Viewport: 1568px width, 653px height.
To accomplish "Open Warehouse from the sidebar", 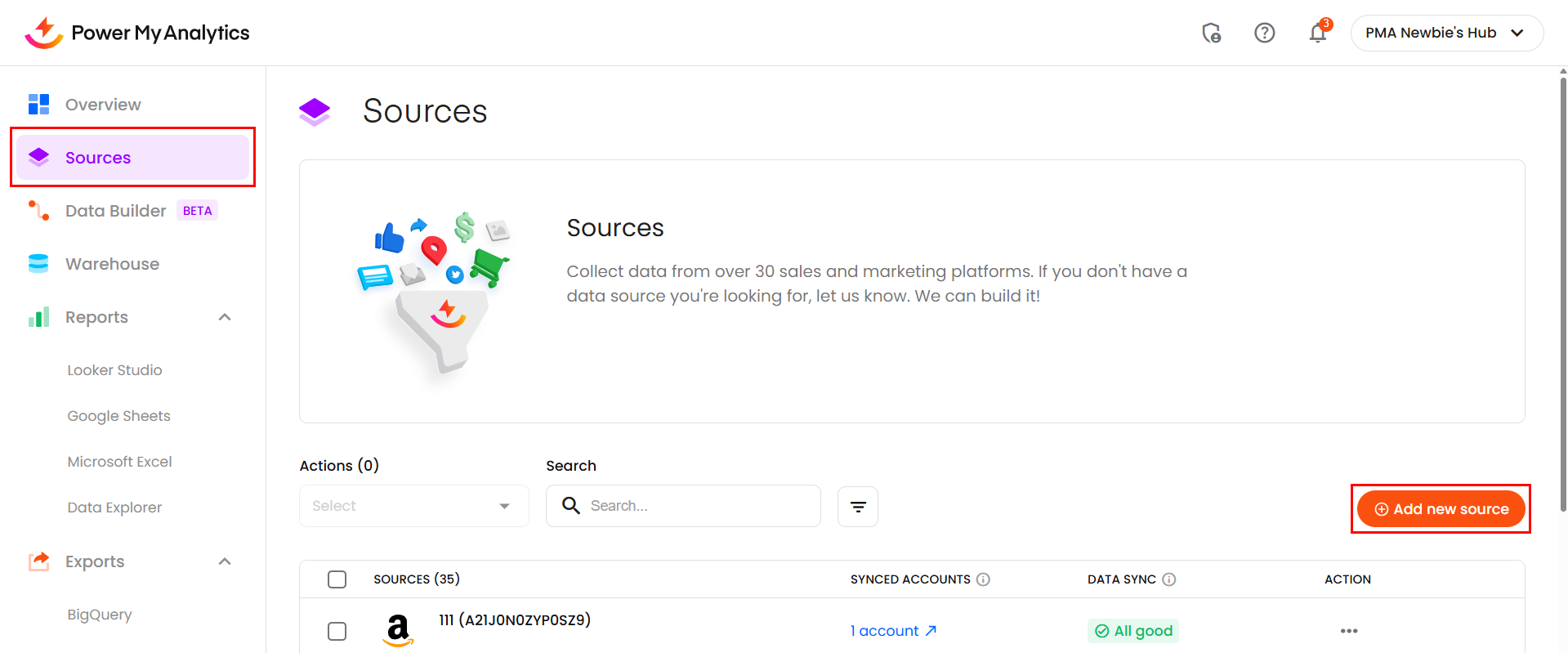I will [112, 264].
